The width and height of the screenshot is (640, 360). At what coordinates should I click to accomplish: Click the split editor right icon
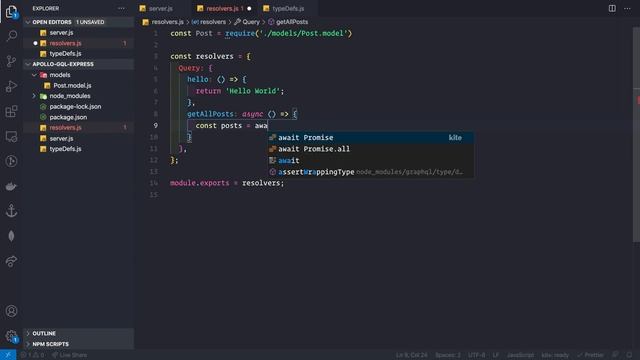click(612, 8)
